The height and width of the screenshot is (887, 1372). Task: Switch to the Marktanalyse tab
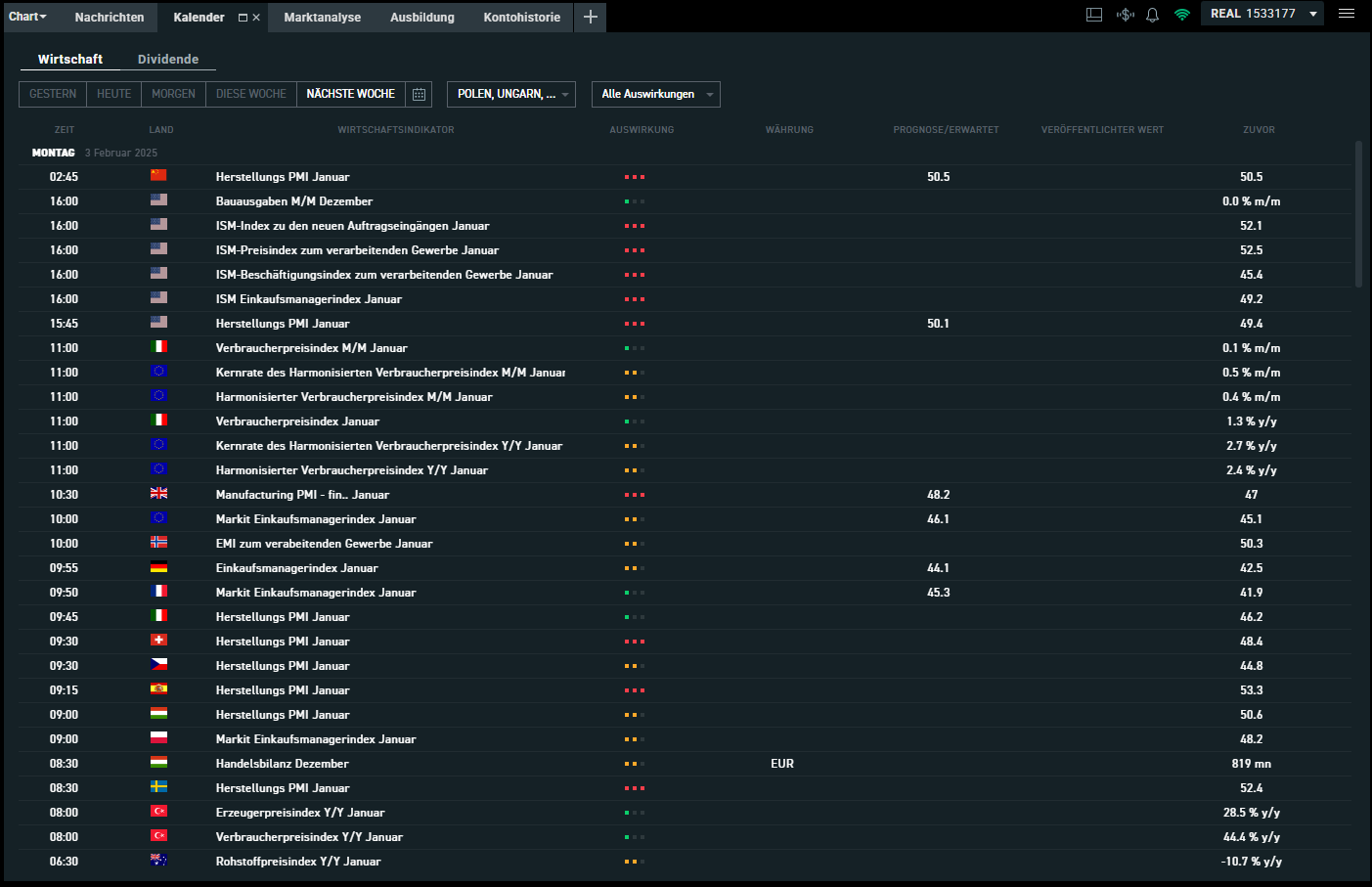[x=322, y=18]
